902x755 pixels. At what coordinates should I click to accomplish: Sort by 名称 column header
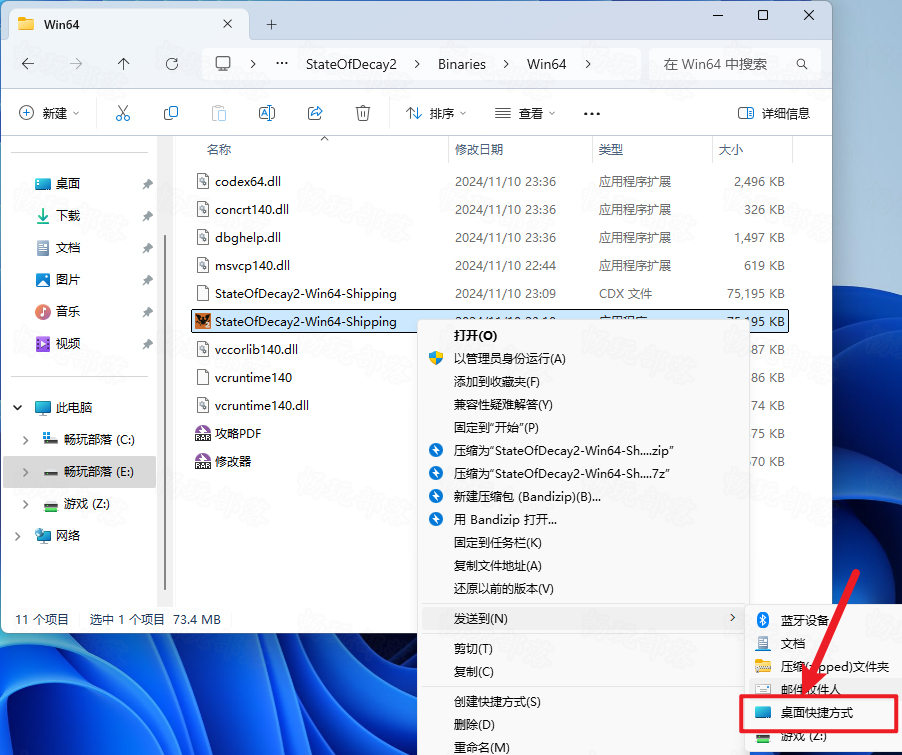click(x=219, y=150)
